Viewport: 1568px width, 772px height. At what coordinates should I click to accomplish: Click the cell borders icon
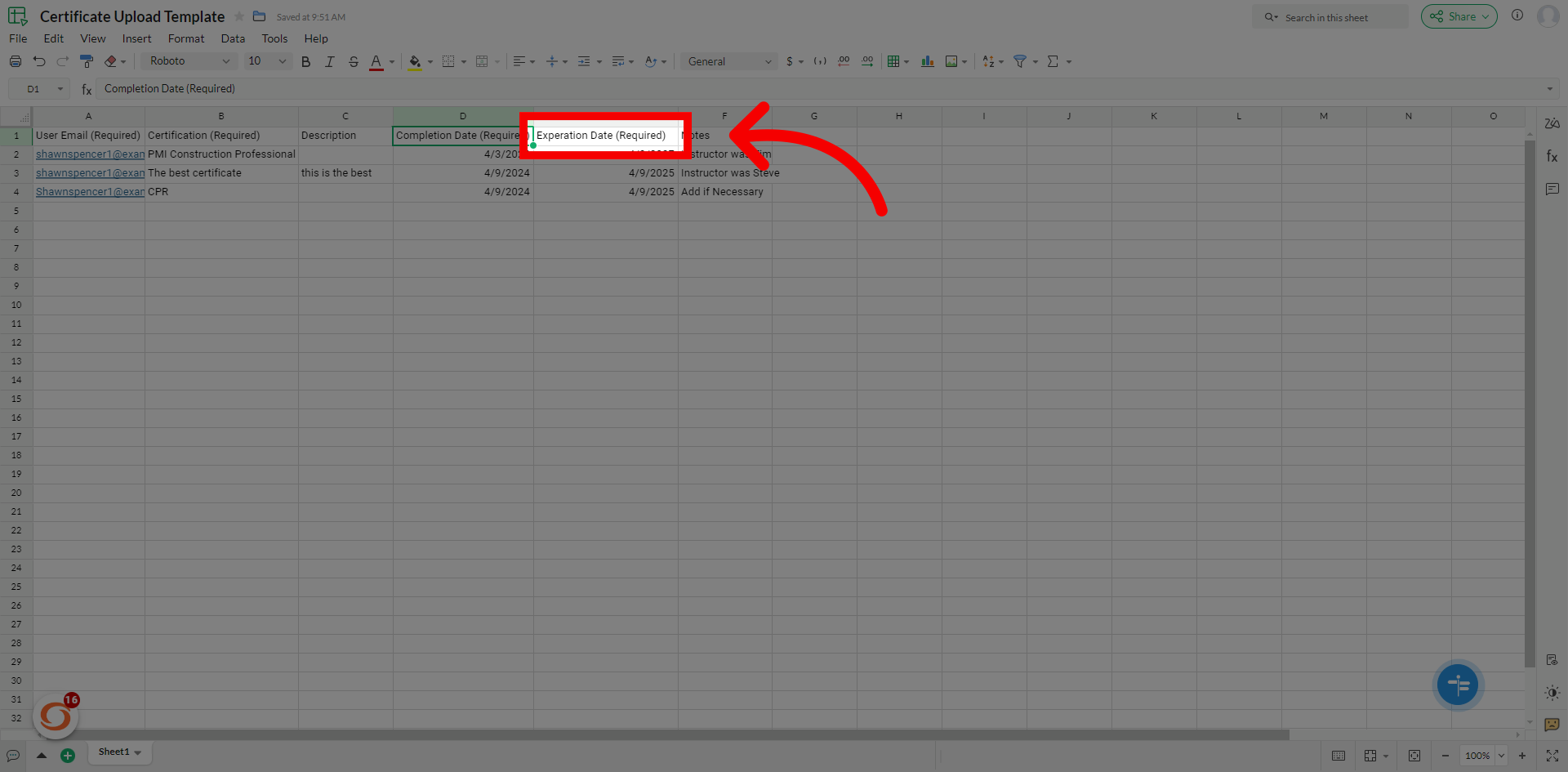click(448, 61)
